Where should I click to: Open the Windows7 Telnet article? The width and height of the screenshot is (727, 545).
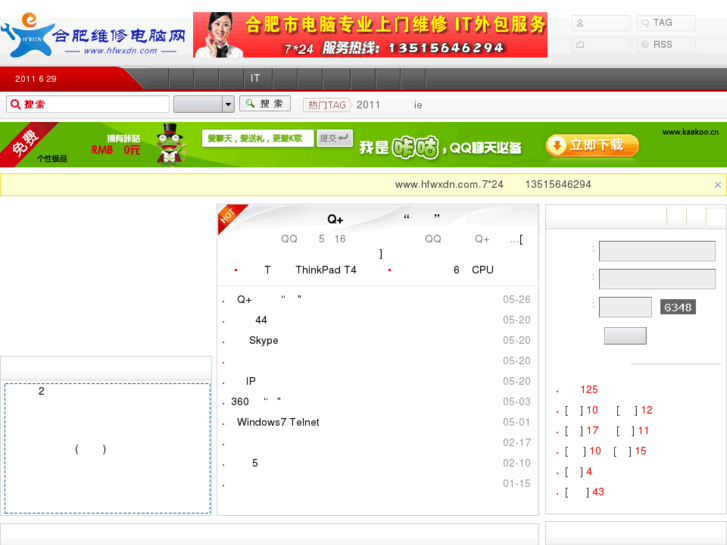tap(278, 422)
